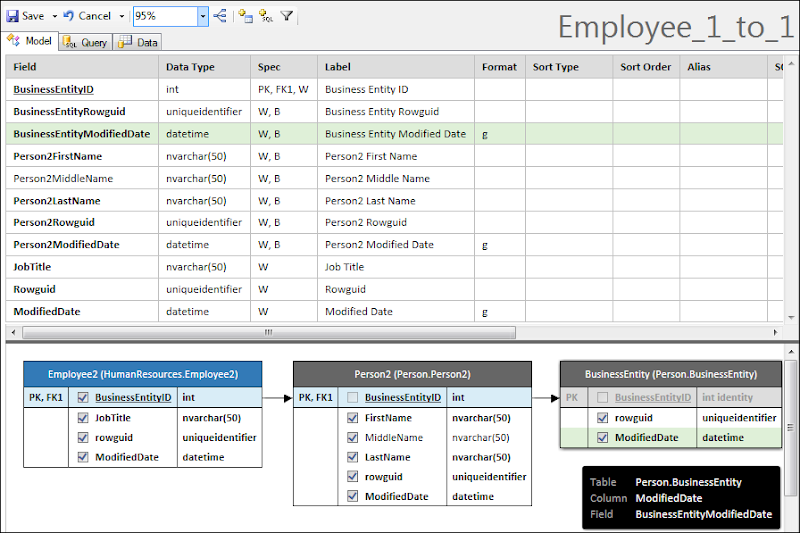The image size is (800, 533).
Task: Click the add table icon
Action: (x=245, y=16)
